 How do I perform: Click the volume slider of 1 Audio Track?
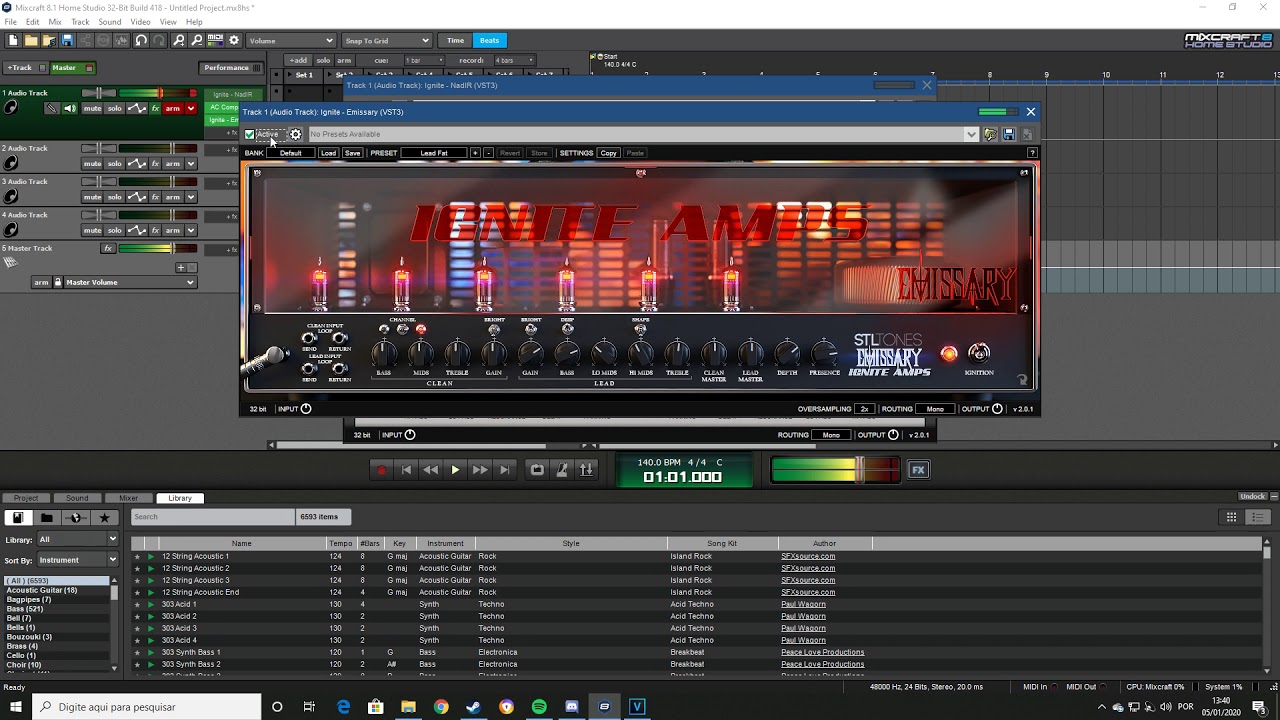(159, 93)
